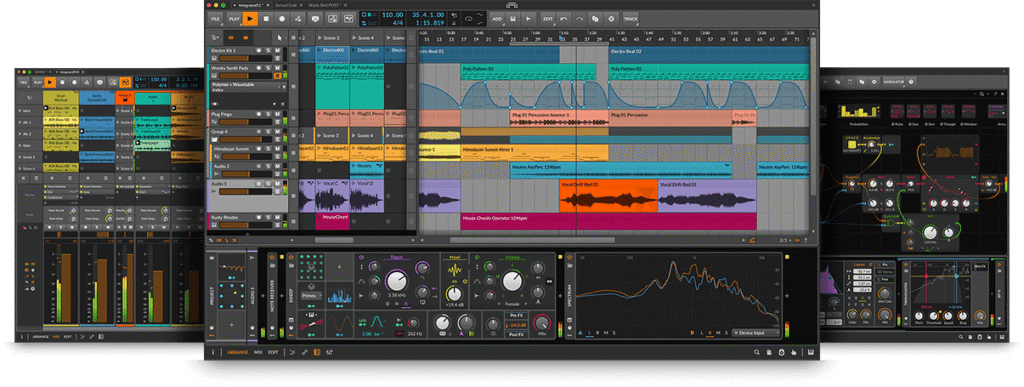Viewport: 1024px width, 387px height.
Task: Click the hand icon in footer
Action: click(x=793, y=352)
